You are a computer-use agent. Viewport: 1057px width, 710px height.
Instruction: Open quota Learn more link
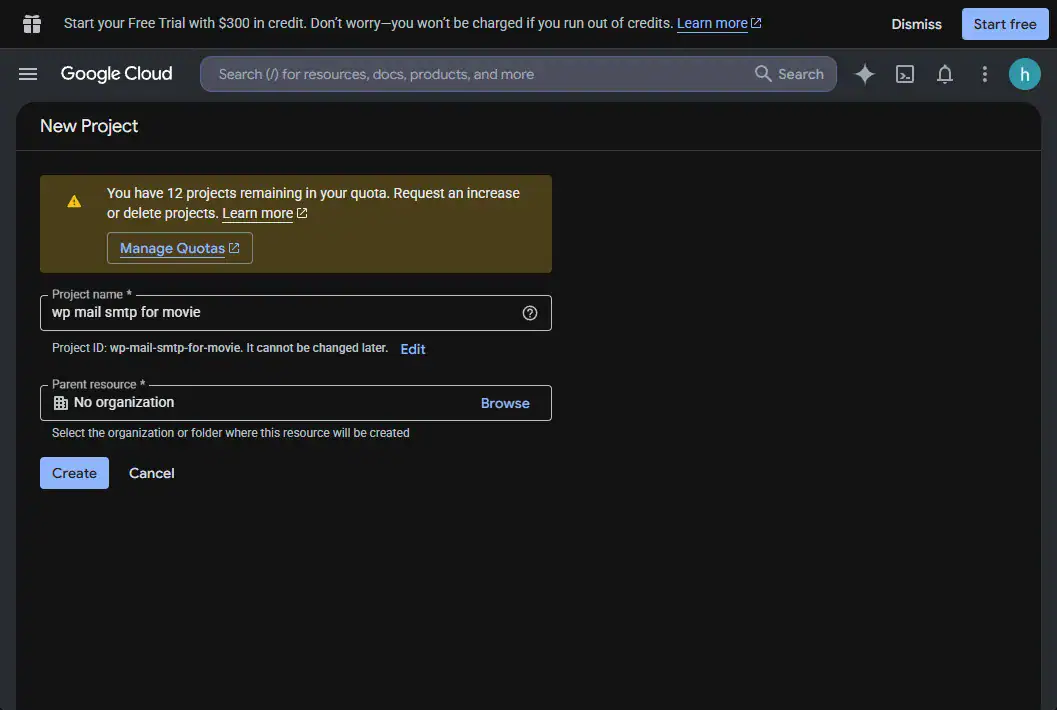pyautogui.click(x=264, y=214)
